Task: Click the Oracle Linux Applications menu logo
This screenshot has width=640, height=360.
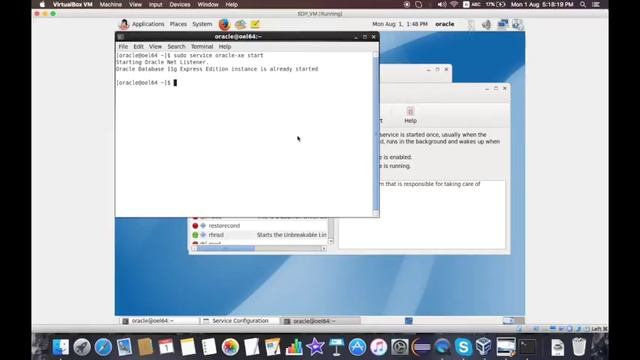Action: [x=124, y=24]
